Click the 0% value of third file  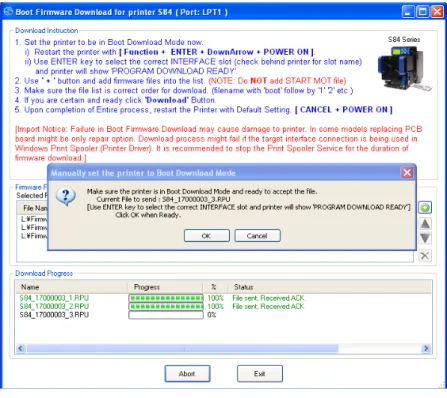click(212, 315)
